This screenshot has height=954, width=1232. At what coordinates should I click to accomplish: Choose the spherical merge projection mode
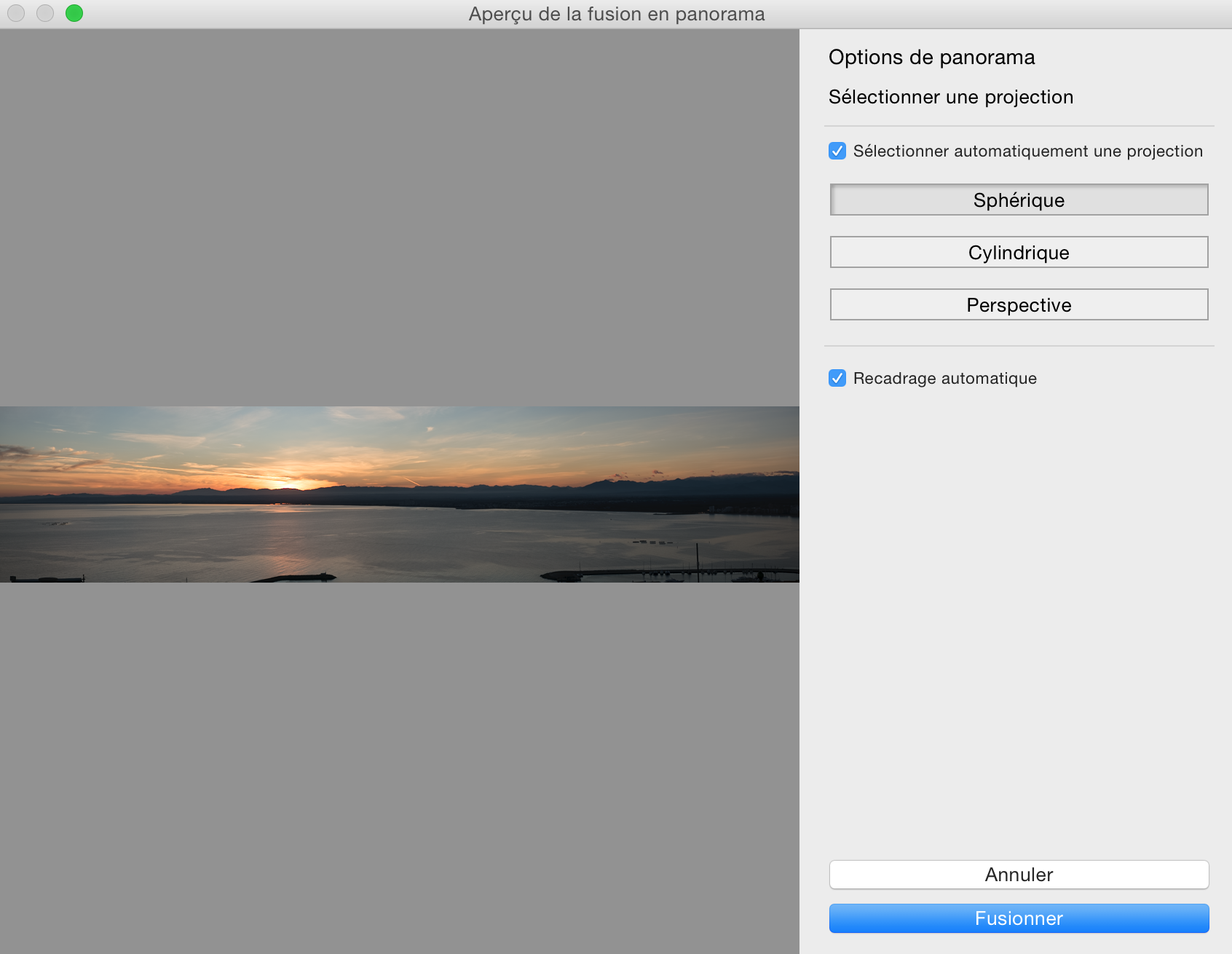click(x=1019, y=200)
